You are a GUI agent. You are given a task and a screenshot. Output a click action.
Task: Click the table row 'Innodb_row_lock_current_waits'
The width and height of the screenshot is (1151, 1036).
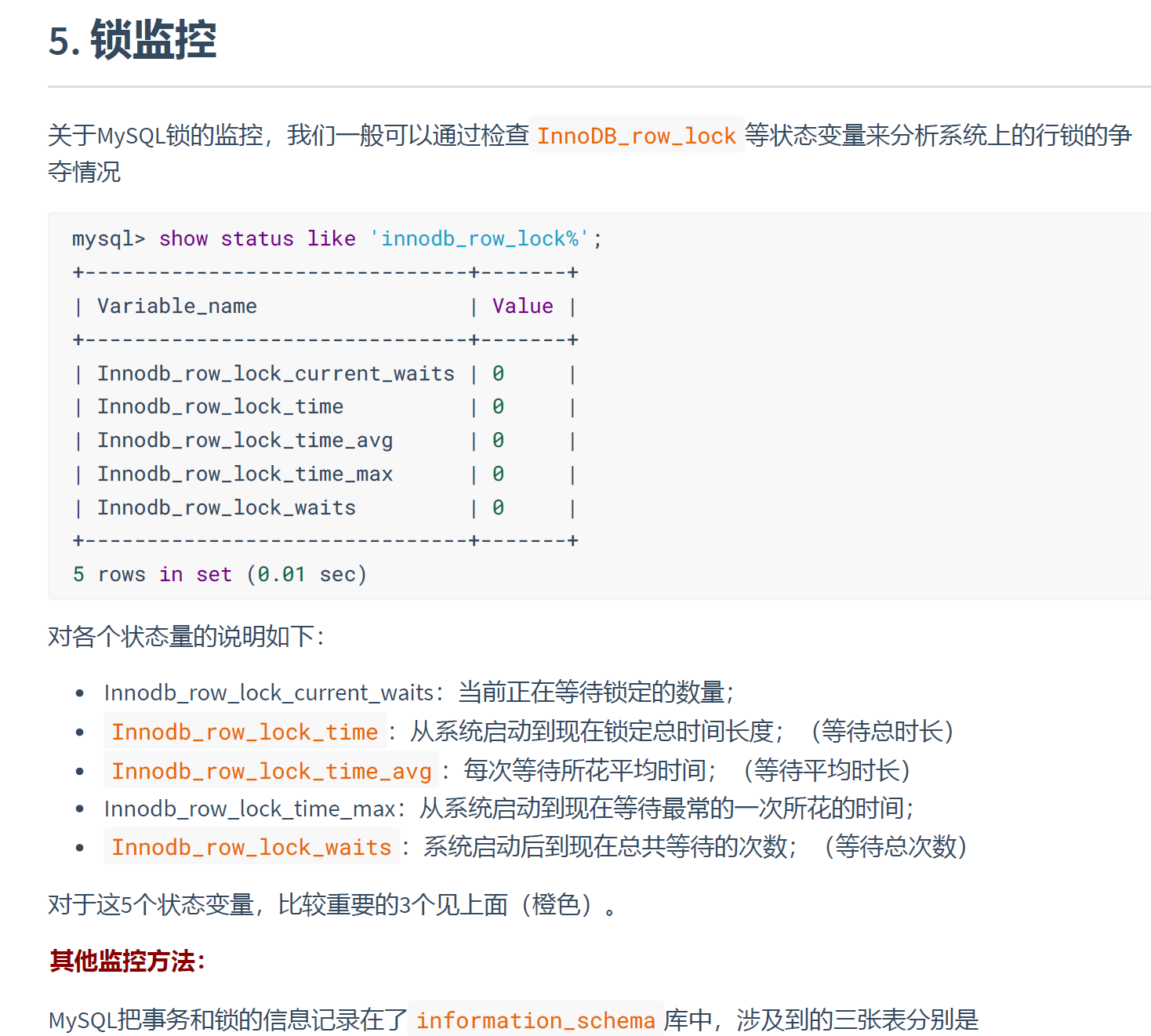325,373
